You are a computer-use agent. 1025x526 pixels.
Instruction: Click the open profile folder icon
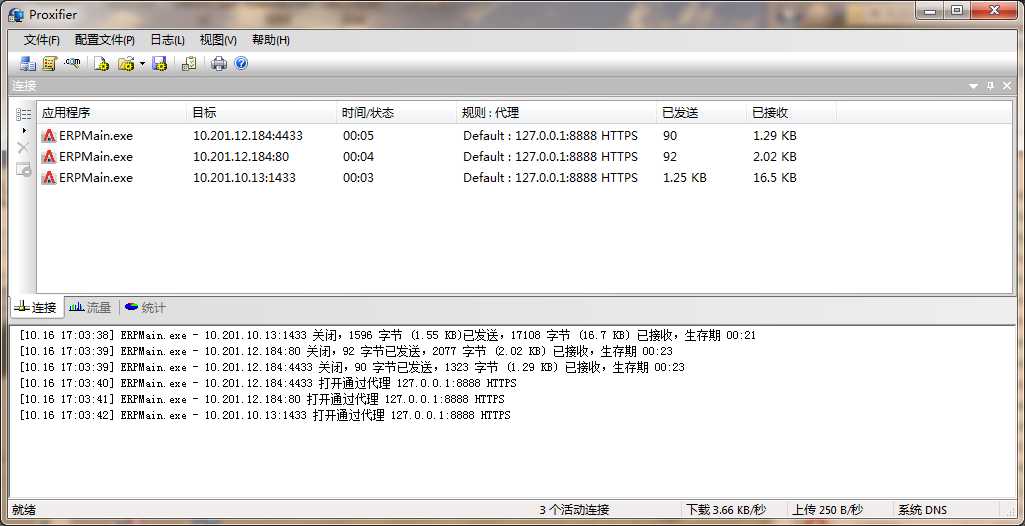coord(126,64)
